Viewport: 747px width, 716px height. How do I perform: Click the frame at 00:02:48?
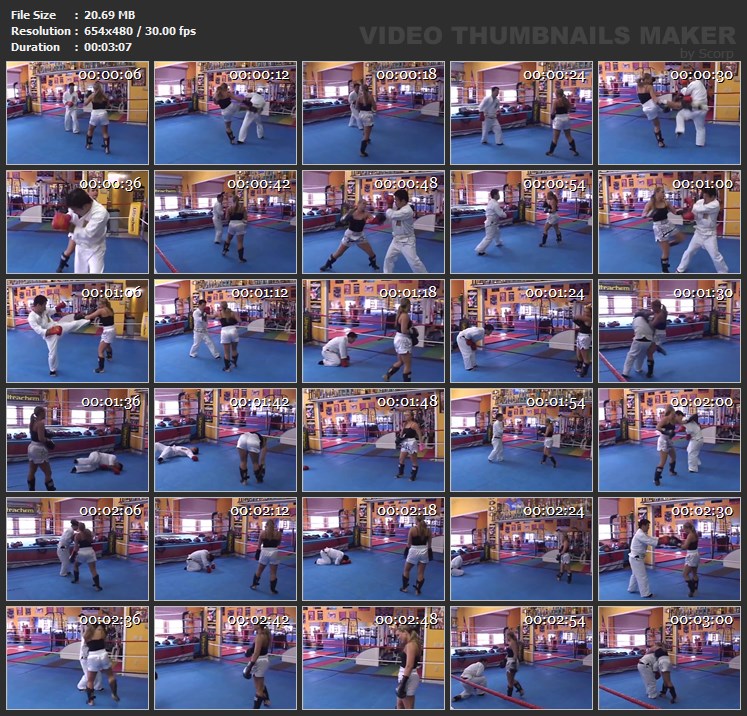[374, 658]
